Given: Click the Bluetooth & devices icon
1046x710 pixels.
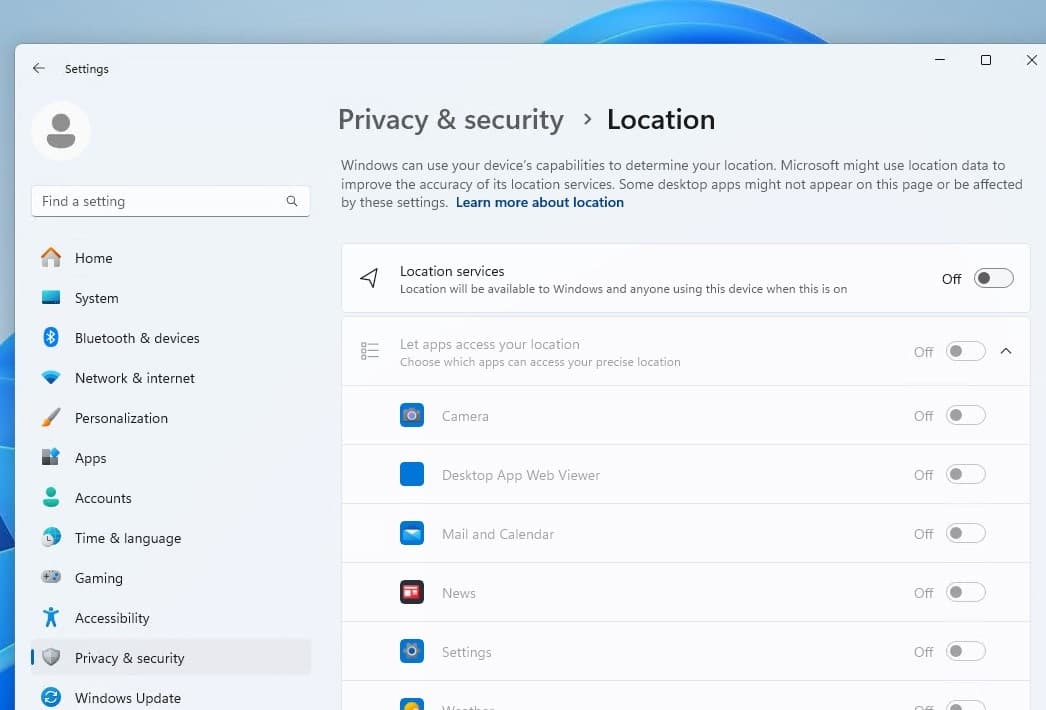Looking at the screenshot, I should 51,338.
